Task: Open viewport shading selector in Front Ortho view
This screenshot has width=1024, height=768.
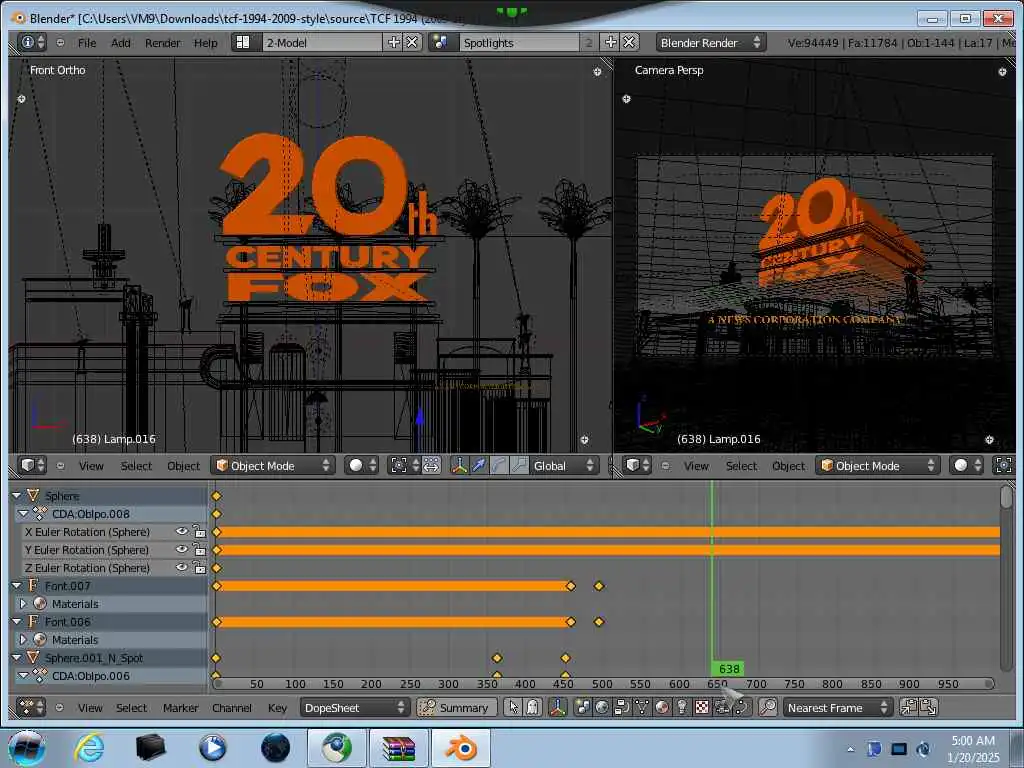Action: [x=363, y=466]
